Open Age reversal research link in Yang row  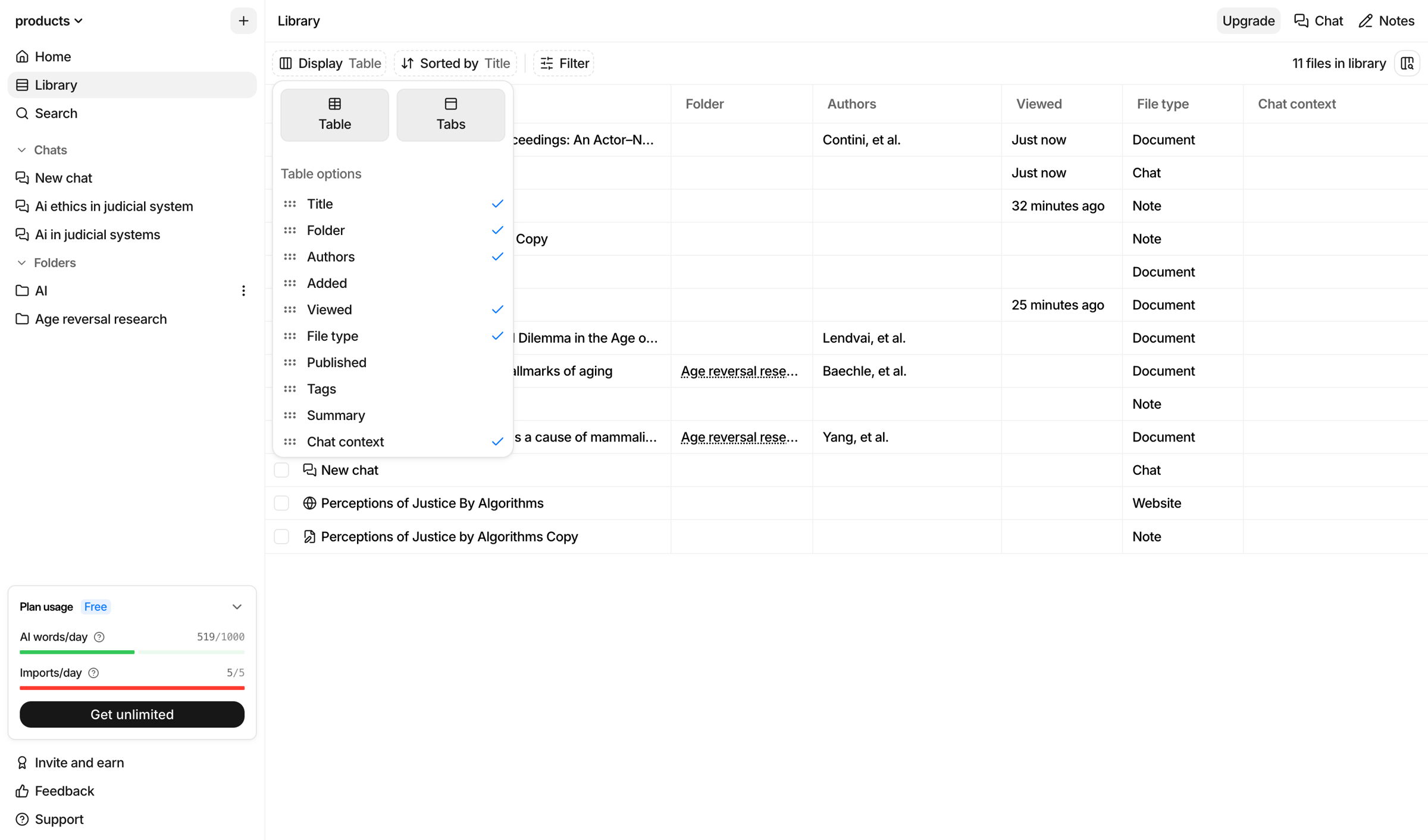739,437
